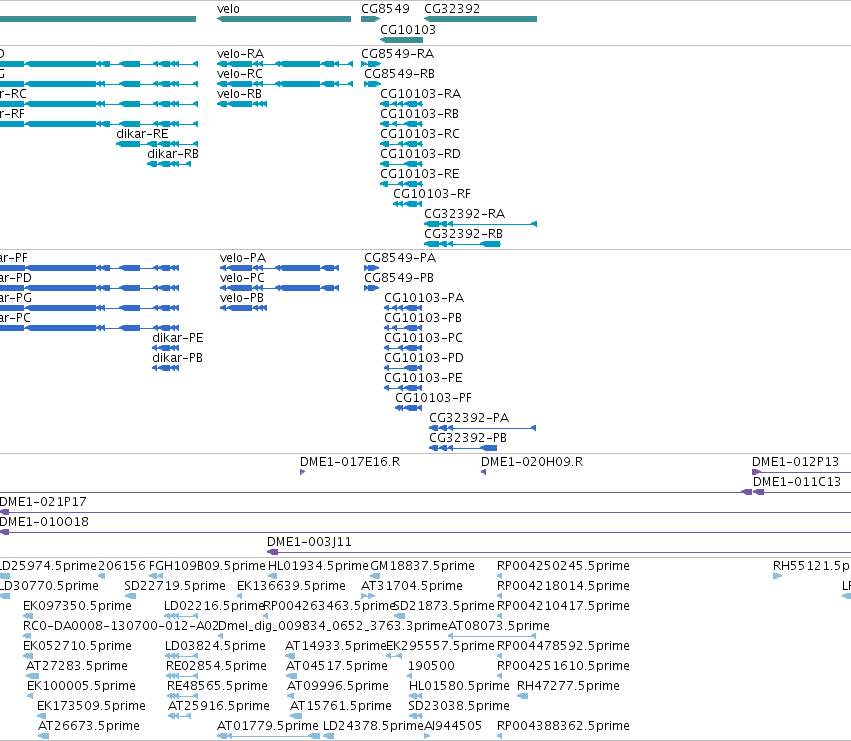
Task: Click the AT27283.5prime EST label
Action: coord(77,667)
